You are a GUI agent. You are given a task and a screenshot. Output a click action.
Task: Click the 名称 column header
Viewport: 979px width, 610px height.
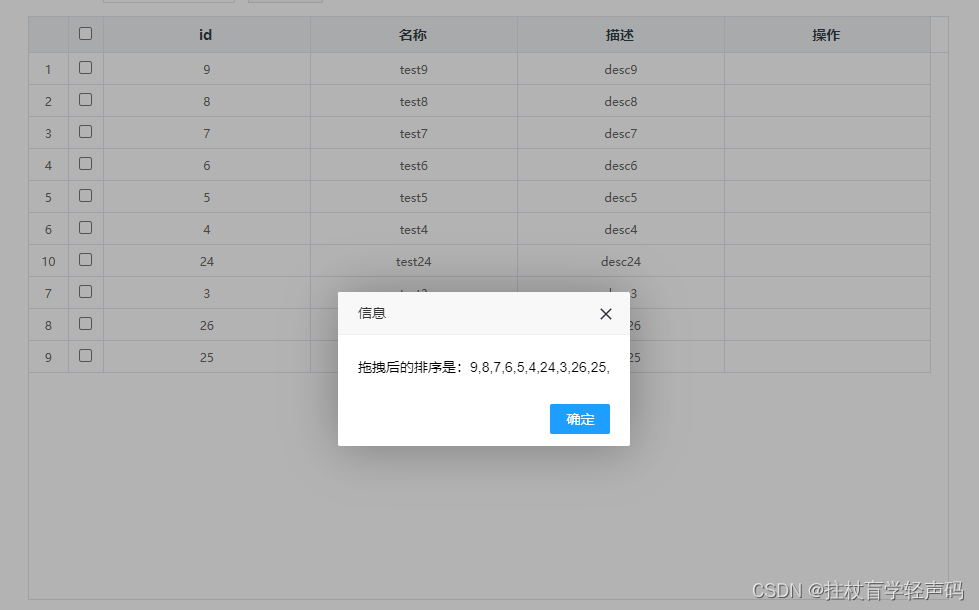click(413, 34)
